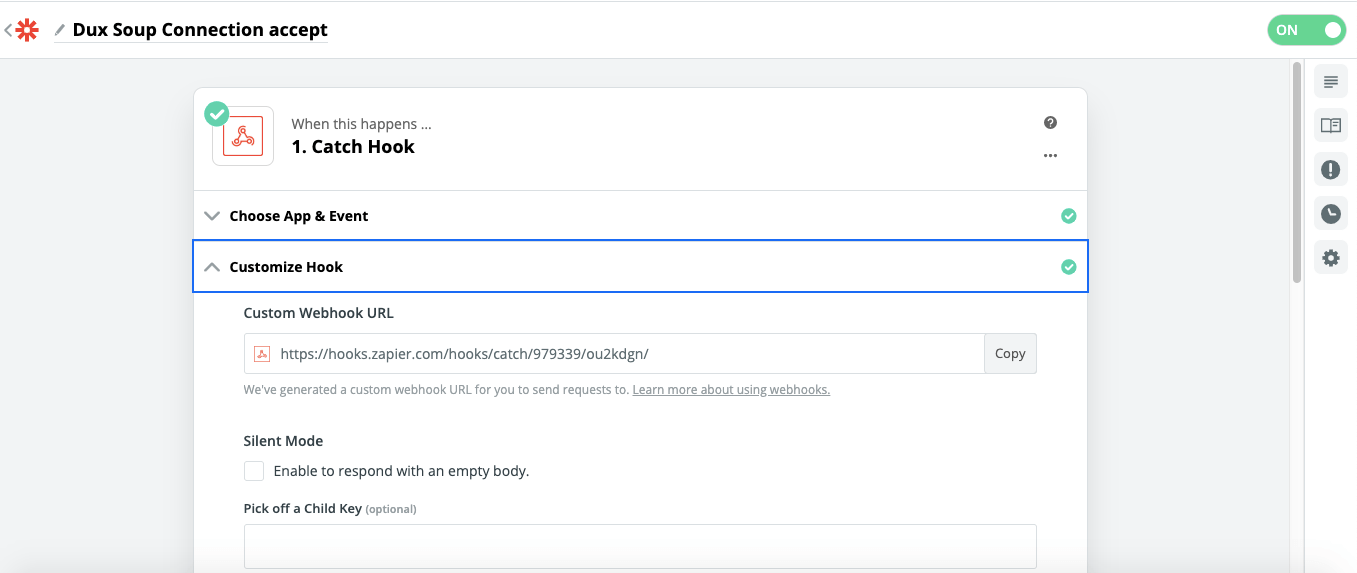
Task: Open the help question mark icon
Action: pyautogui.click(x=1050, y=123)
